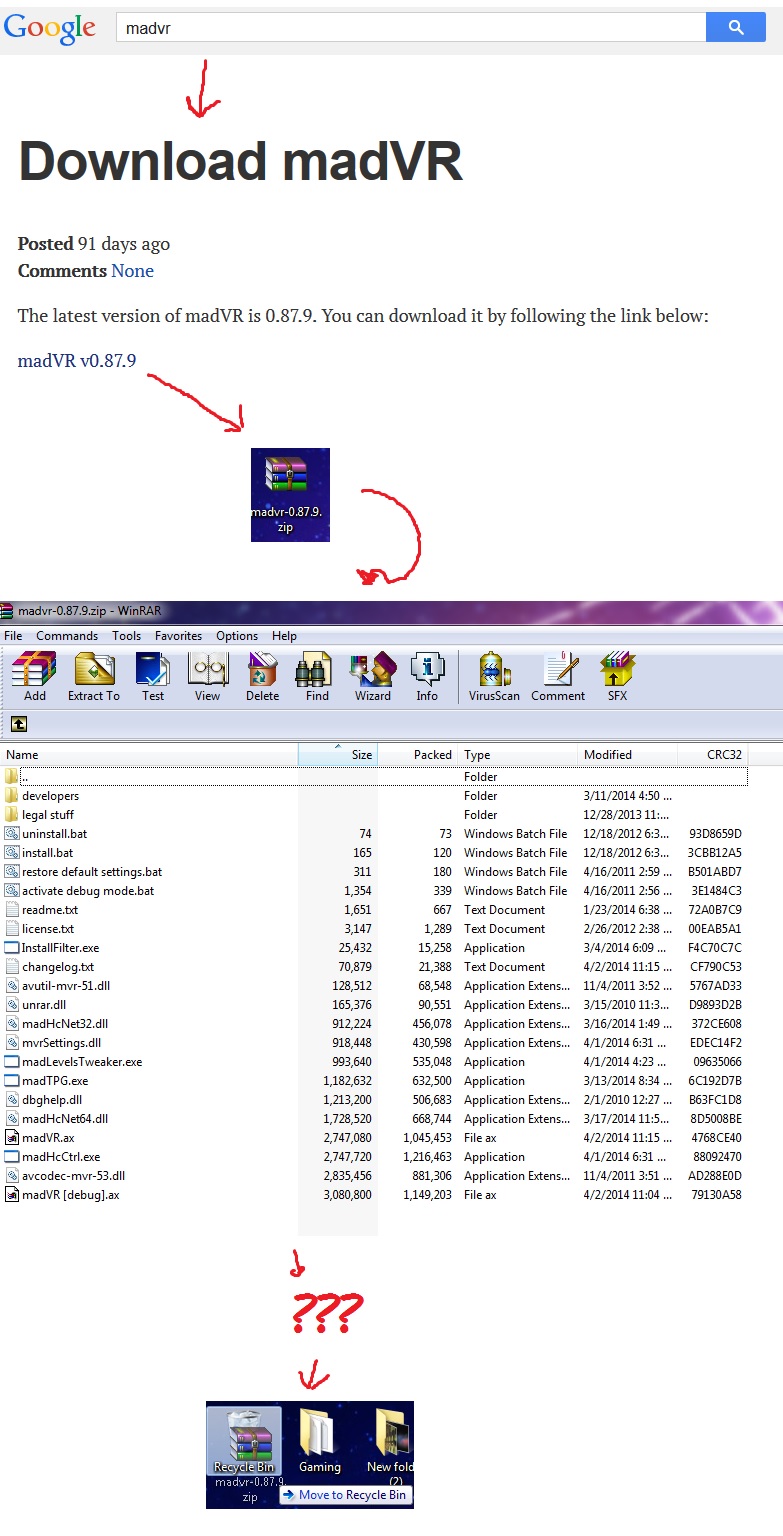The image size is (783, 1536).
Task: Click the Extract To toolbar icon
Action: click(94, 677)
